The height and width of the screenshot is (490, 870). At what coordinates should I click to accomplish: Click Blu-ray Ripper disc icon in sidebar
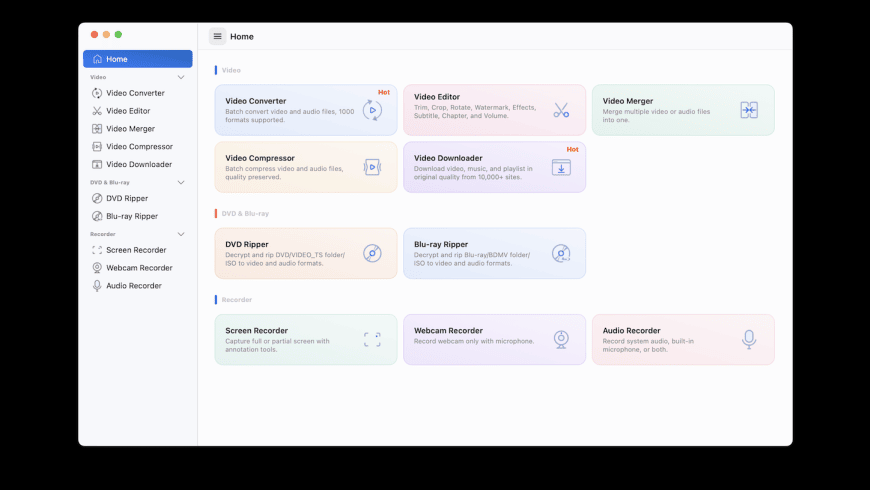(97, 216)
